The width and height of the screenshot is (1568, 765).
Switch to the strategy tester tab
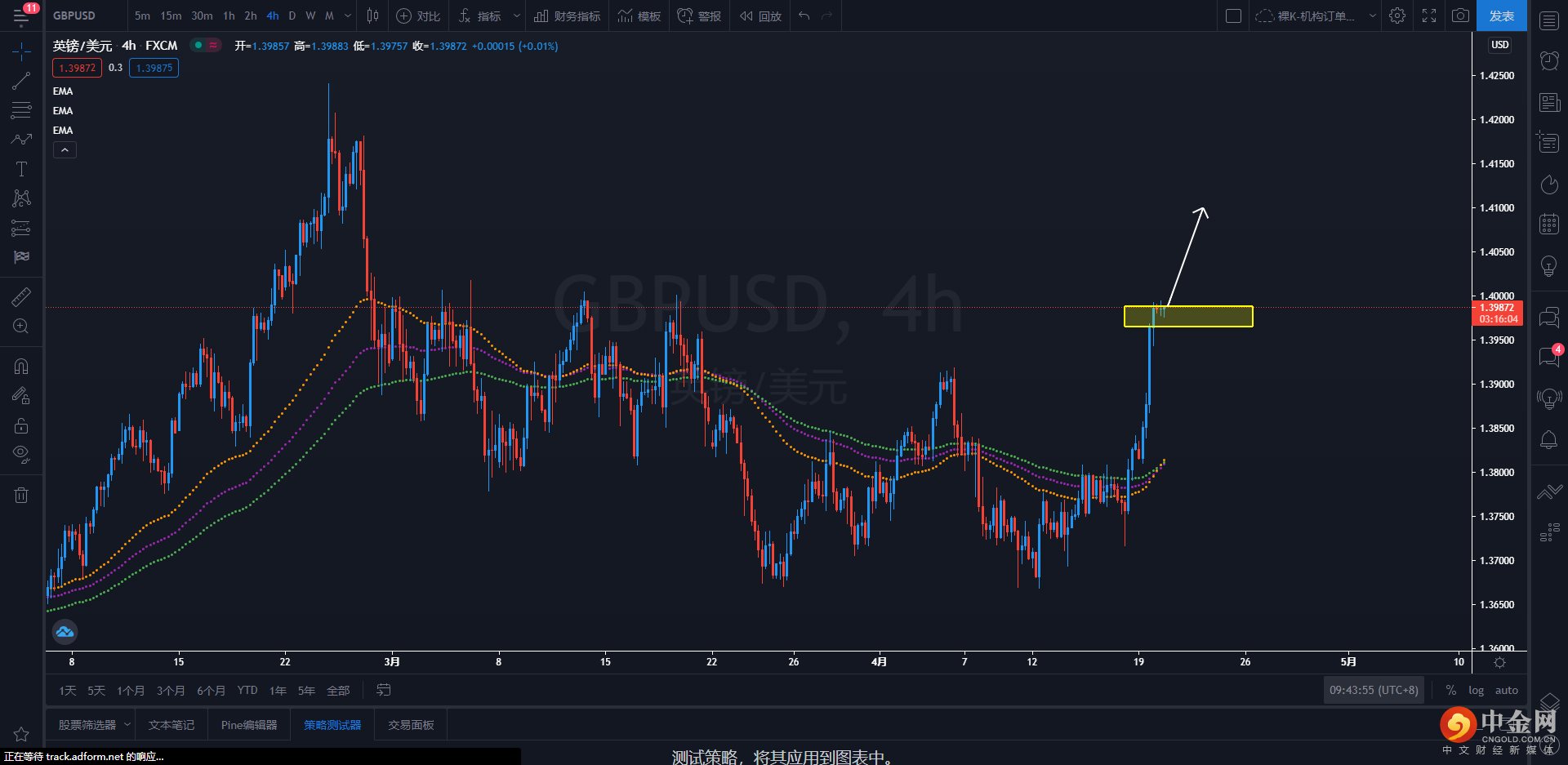332,725
